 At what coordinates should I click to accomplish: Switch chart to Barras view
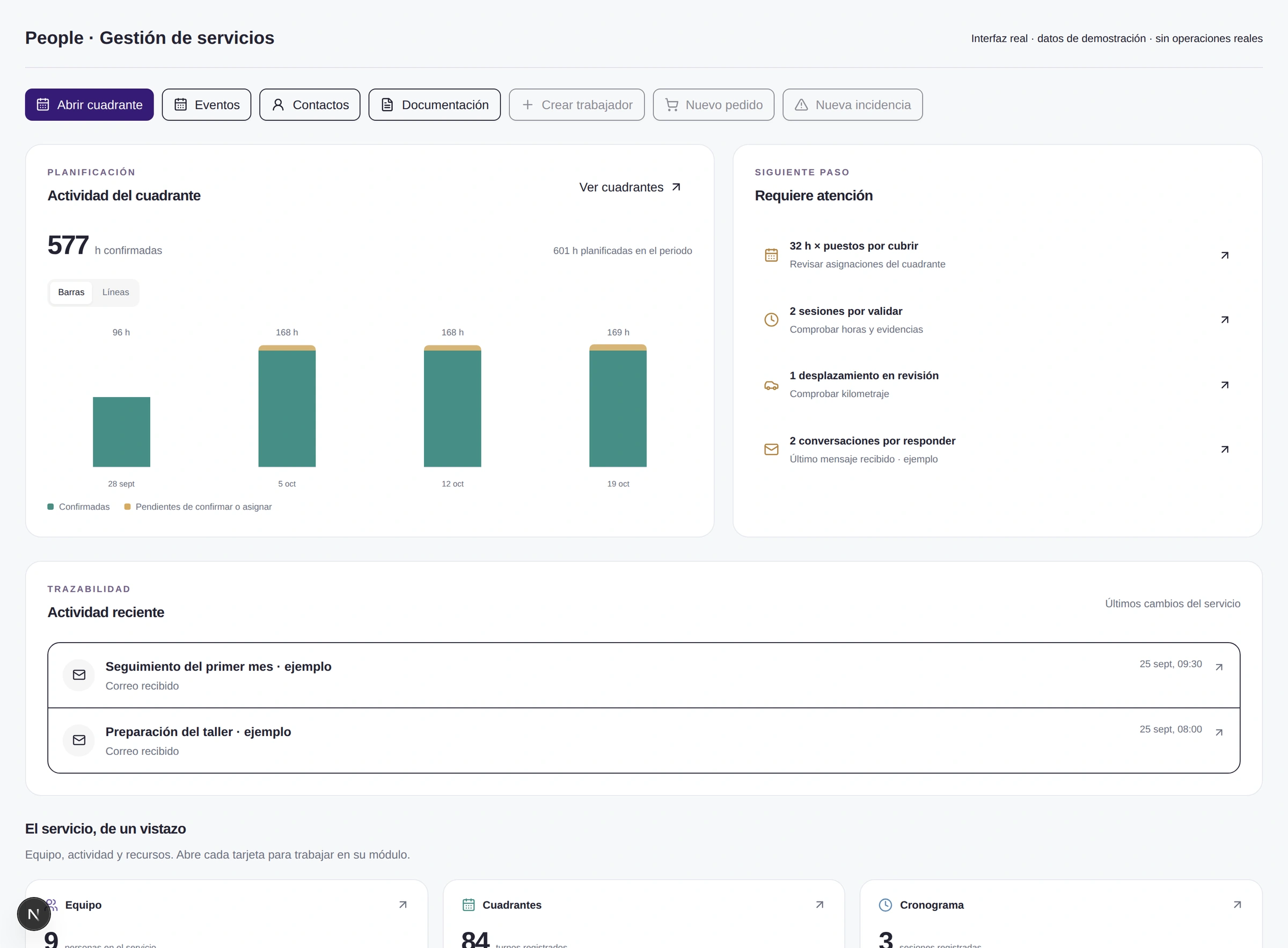[x=71, y=292]
